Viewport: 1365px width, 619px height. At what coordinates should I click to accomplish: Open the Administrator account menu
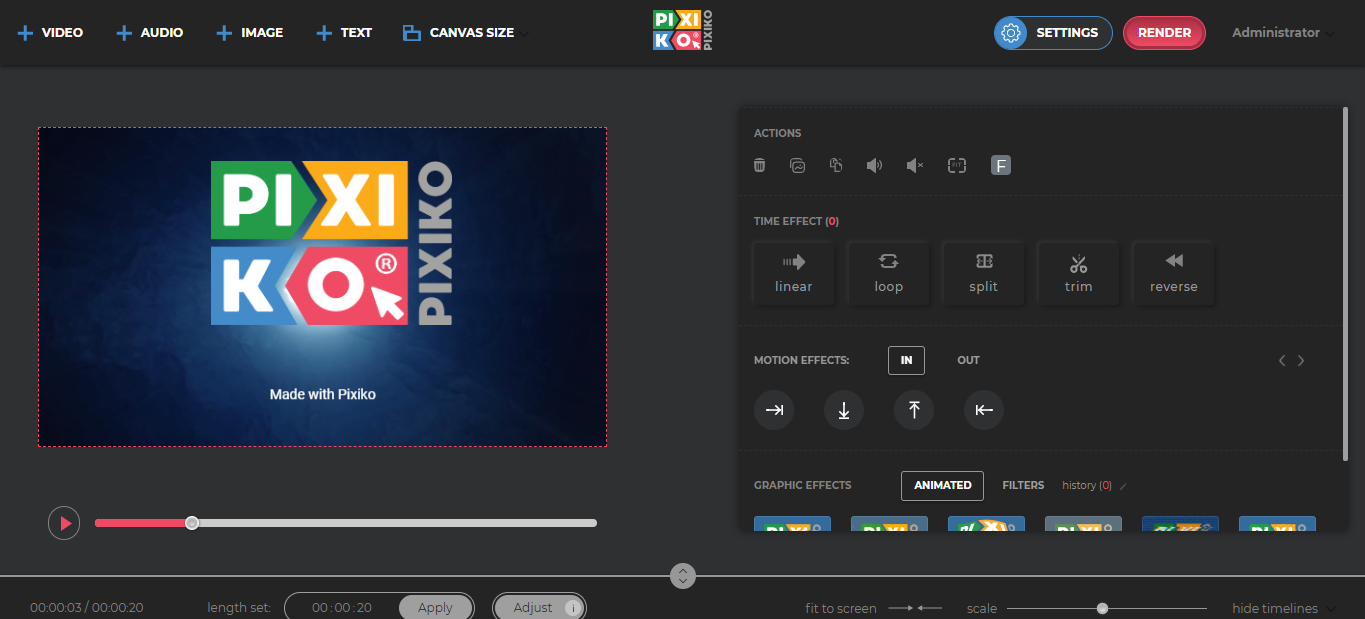[1282, 33]
